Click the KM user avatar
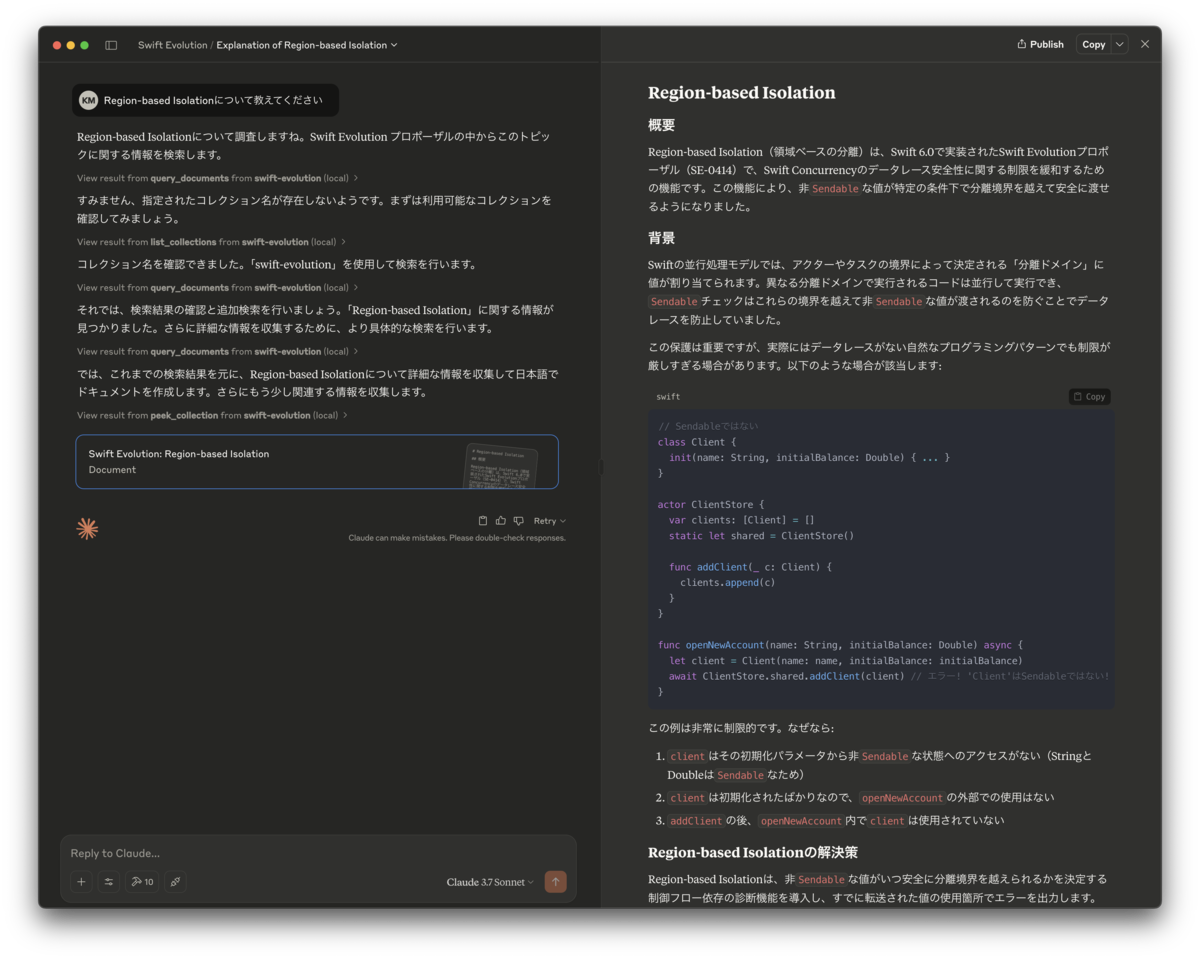The width and height of the screenshot is (1200, 959). pyautogui.click(x=89, y=100)
